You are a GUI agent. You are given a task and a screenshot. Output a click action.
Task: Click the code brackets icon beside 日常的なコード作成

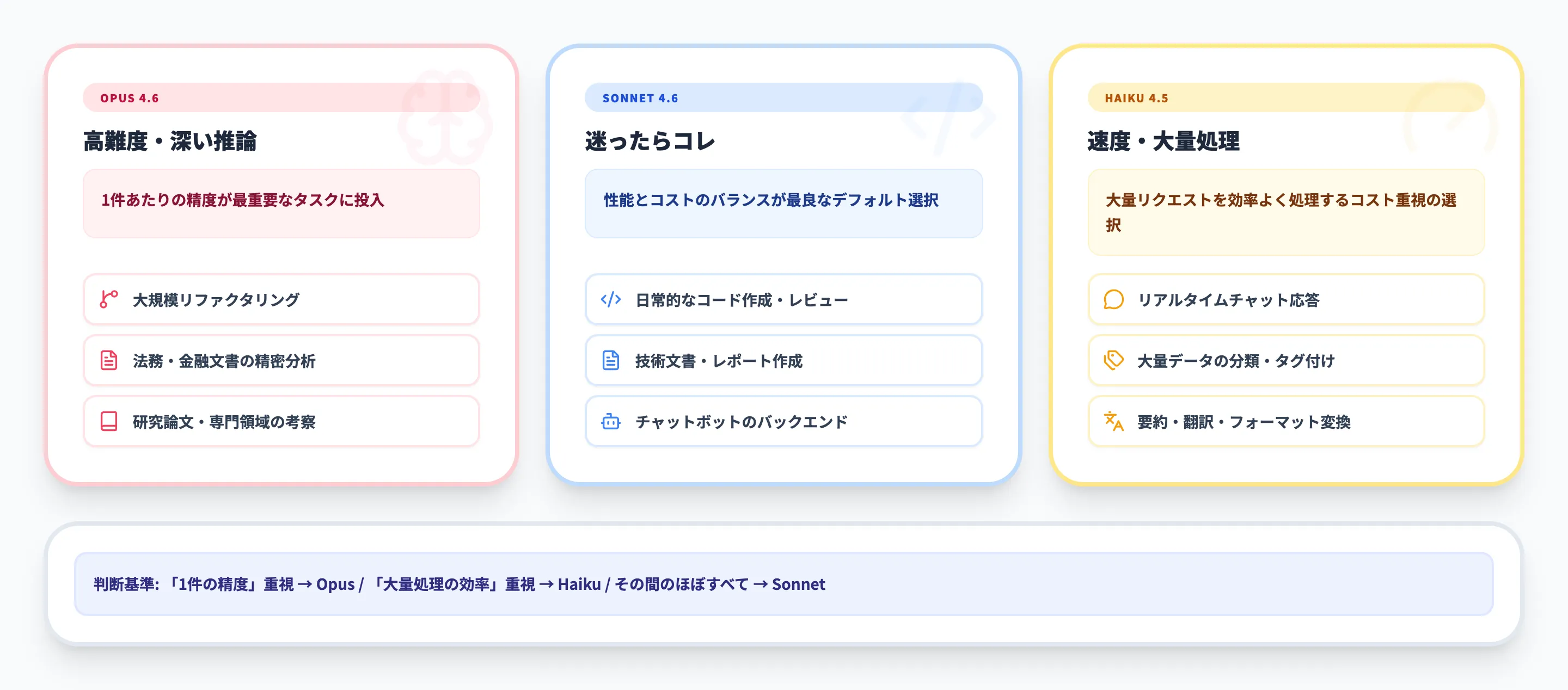[610, 299]
